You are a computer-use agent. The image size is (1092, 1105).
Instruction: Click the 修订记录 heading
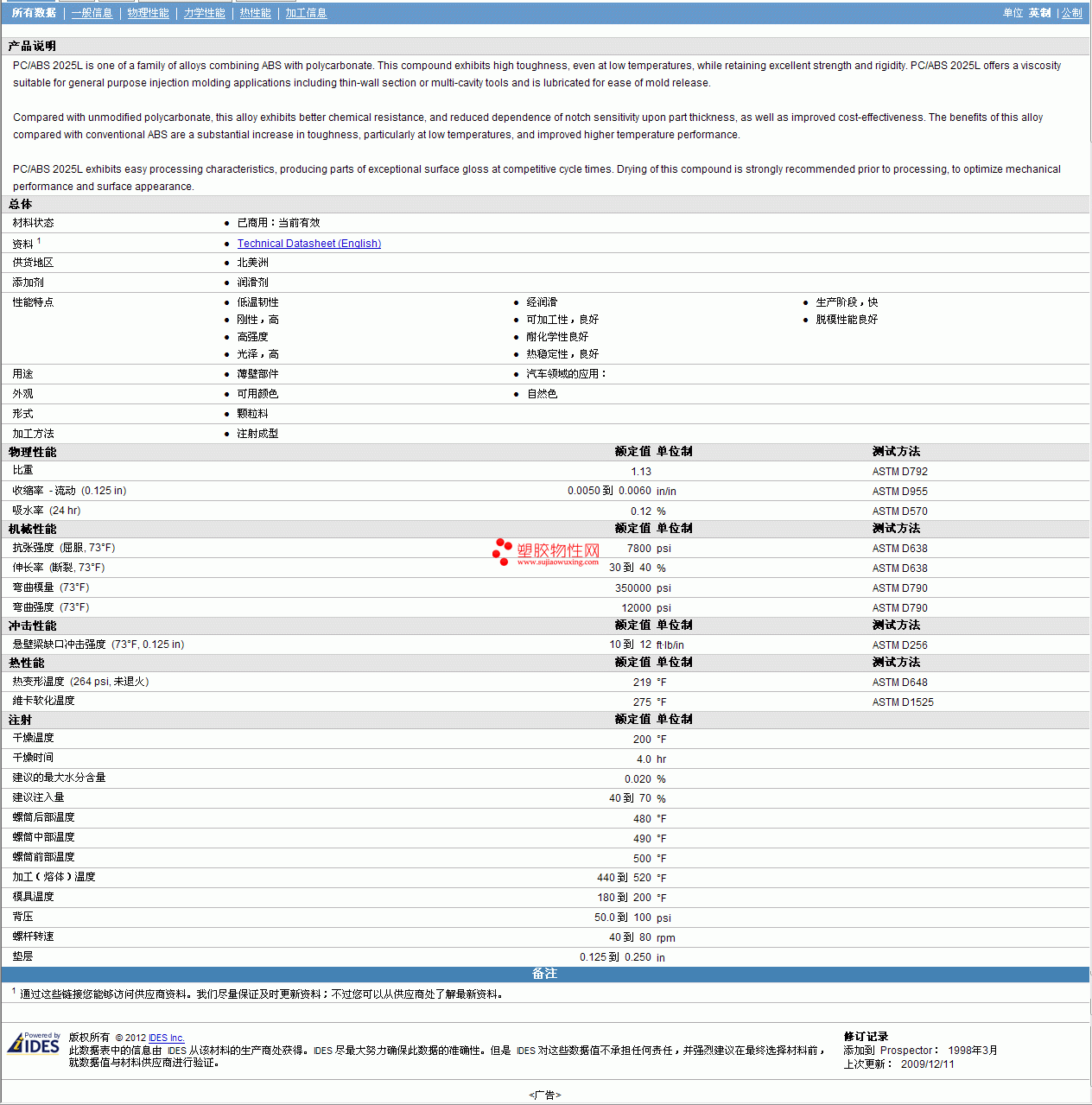866,1037
